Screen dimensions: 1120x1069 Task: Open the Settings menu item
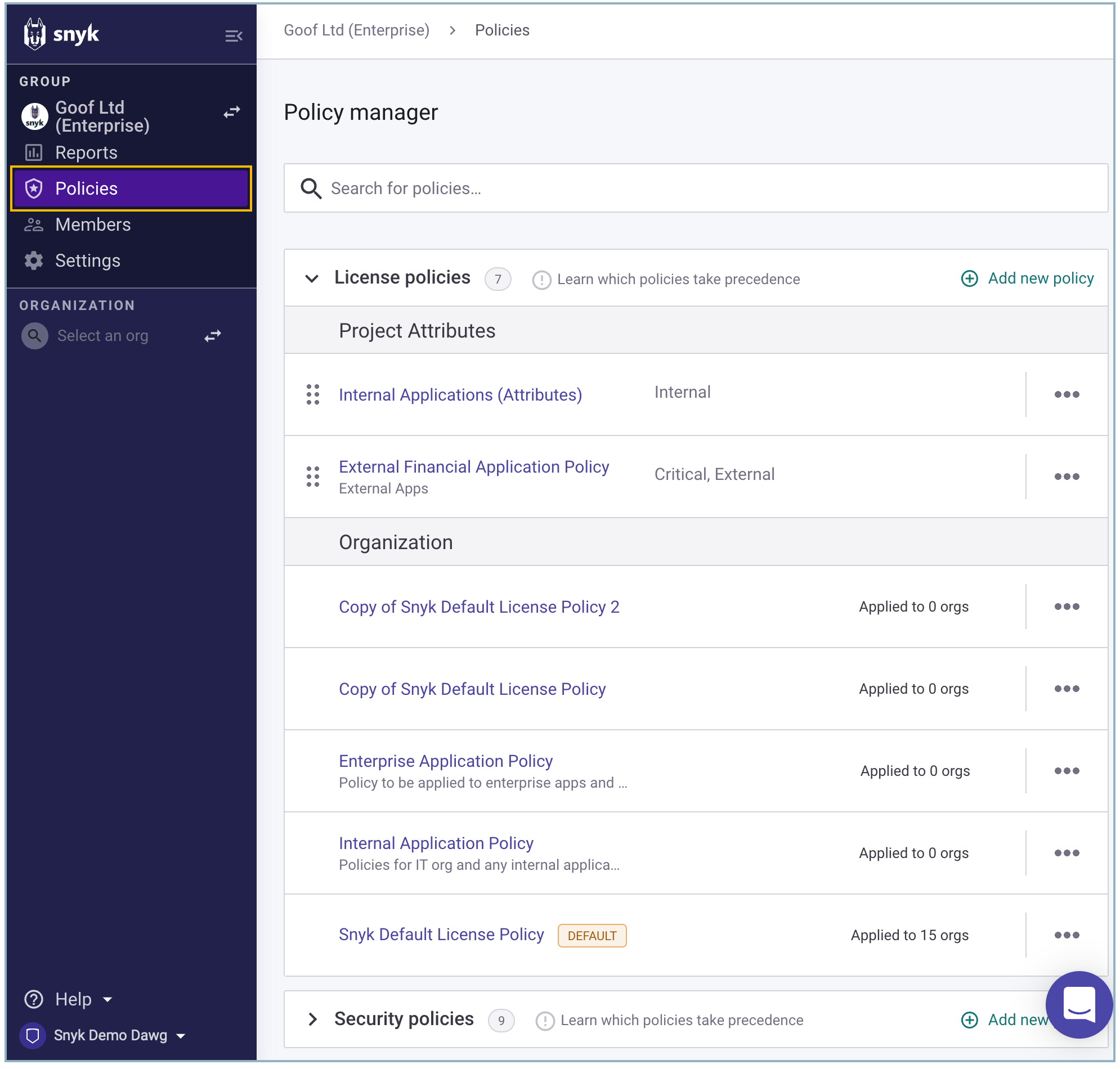[x=131, y=261]
